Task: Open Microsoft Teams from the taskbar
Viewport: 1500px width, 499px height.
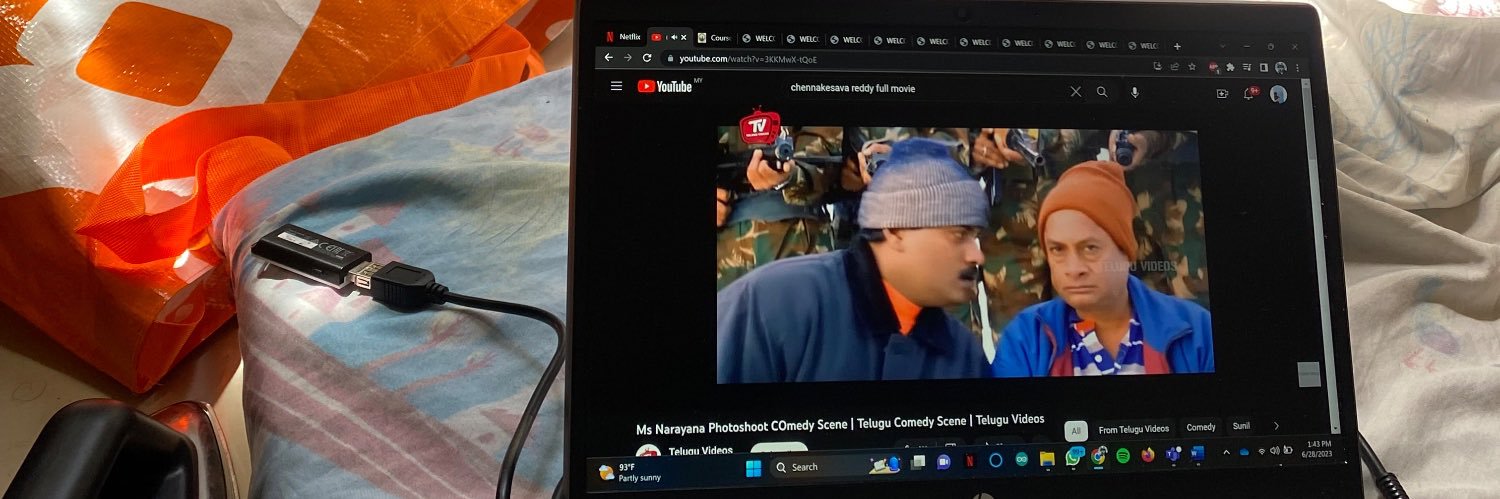Action: pos(1173,454)
